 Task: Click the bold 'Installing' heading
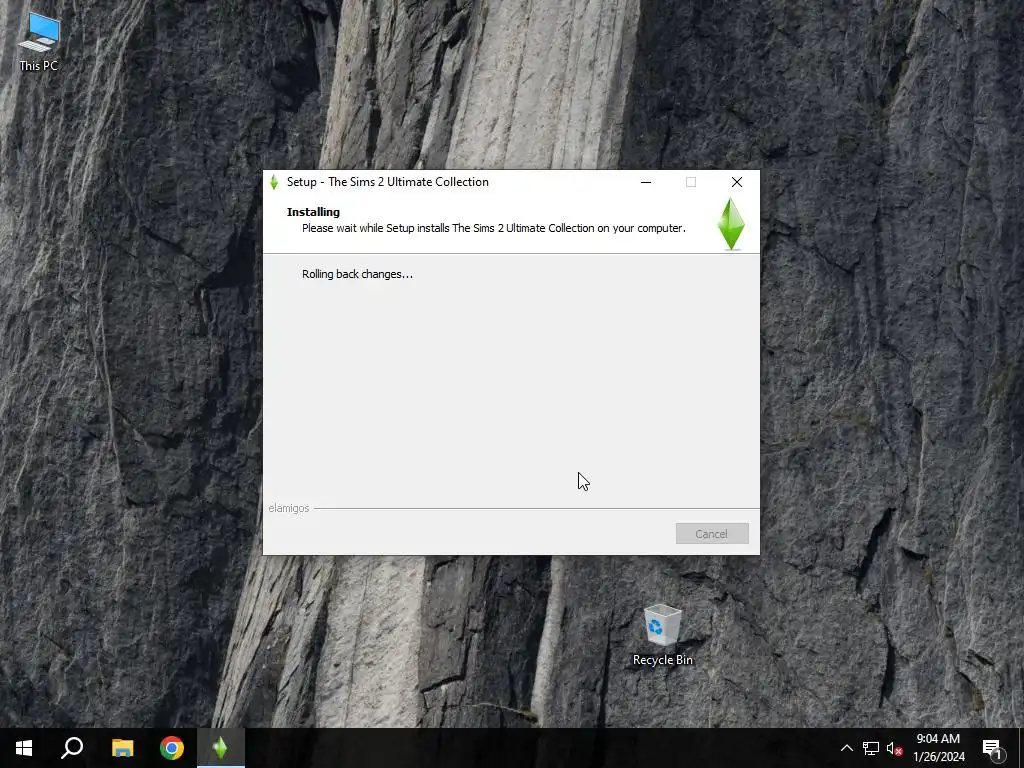click(x=313, y=212)
